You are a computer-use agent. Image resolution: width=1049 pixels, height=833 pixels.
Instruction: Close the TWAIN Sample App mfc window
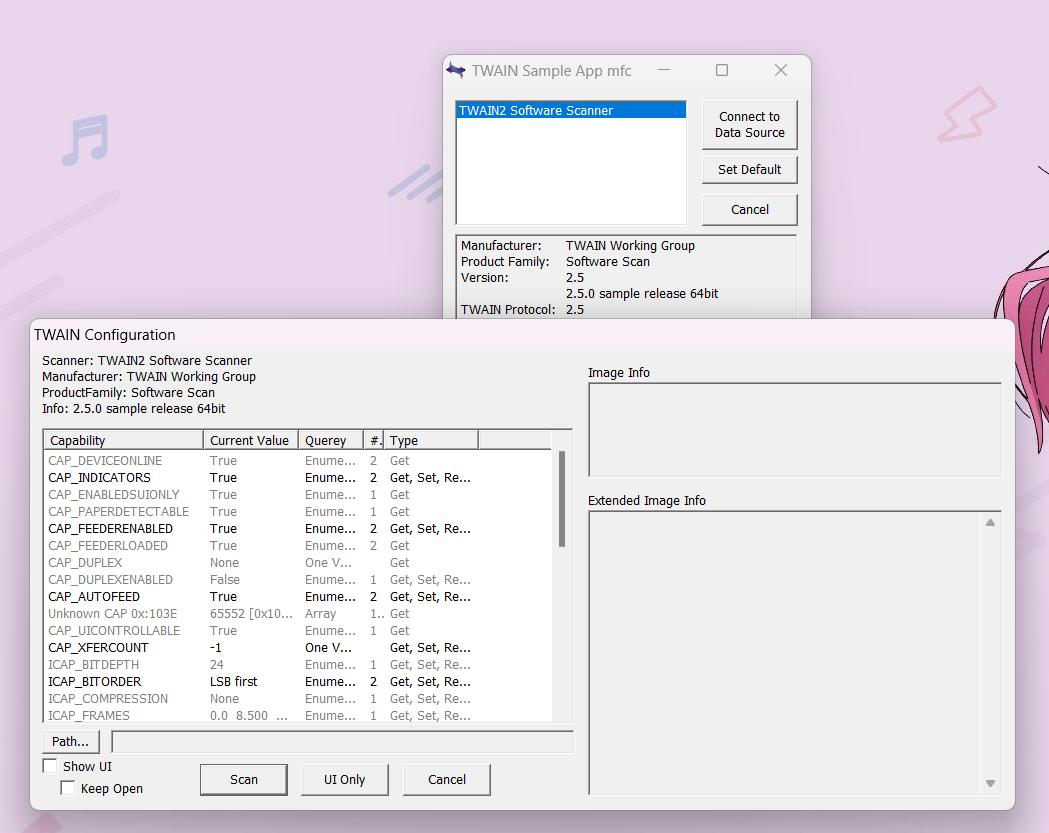(x=781, y=70)
